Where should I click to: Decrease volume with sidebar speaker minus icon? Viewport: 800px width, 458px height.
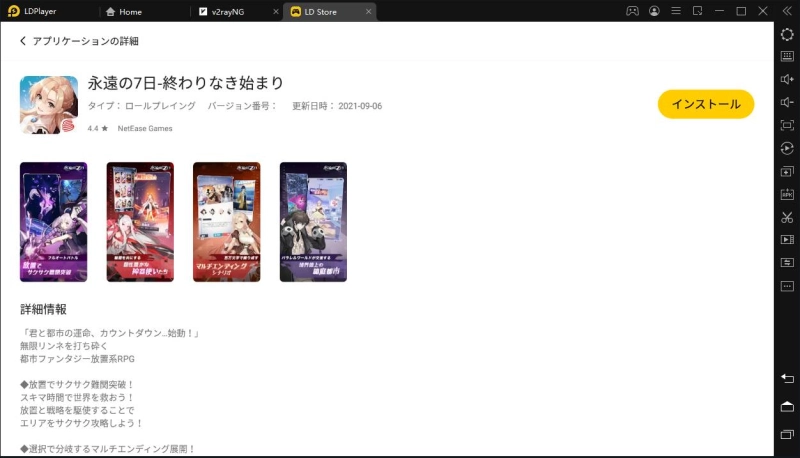click(x=787, y=102)
